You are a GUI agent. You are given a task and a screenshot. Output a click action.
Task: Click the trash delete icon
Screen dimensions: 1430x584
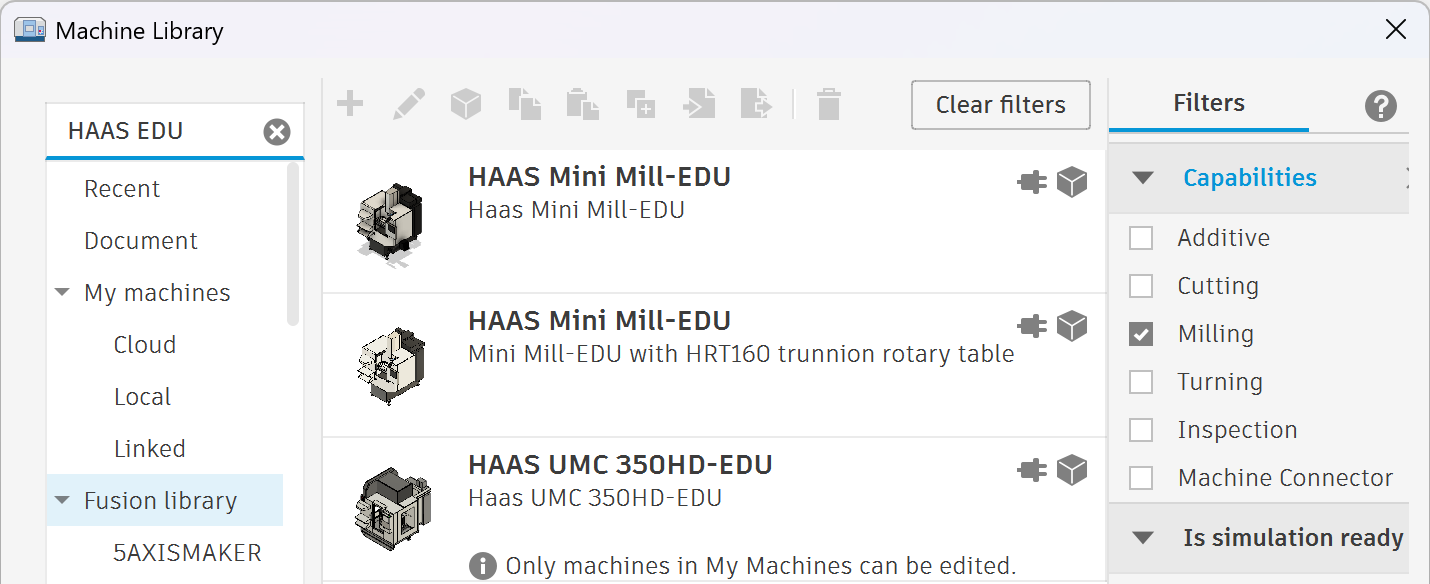(828, 103)
